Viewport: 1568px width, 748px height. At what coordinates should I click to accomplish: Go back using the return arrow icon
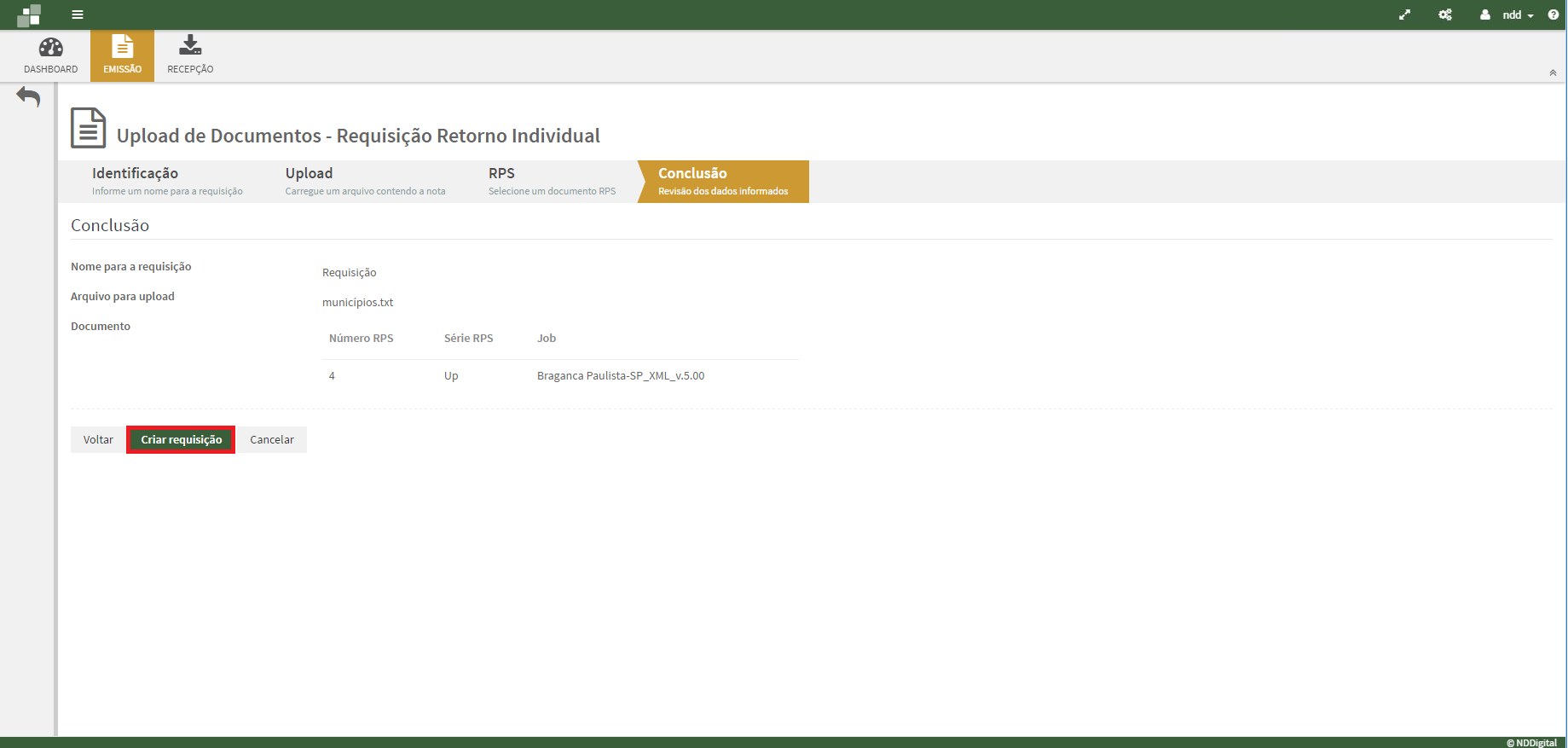[28, 96]
